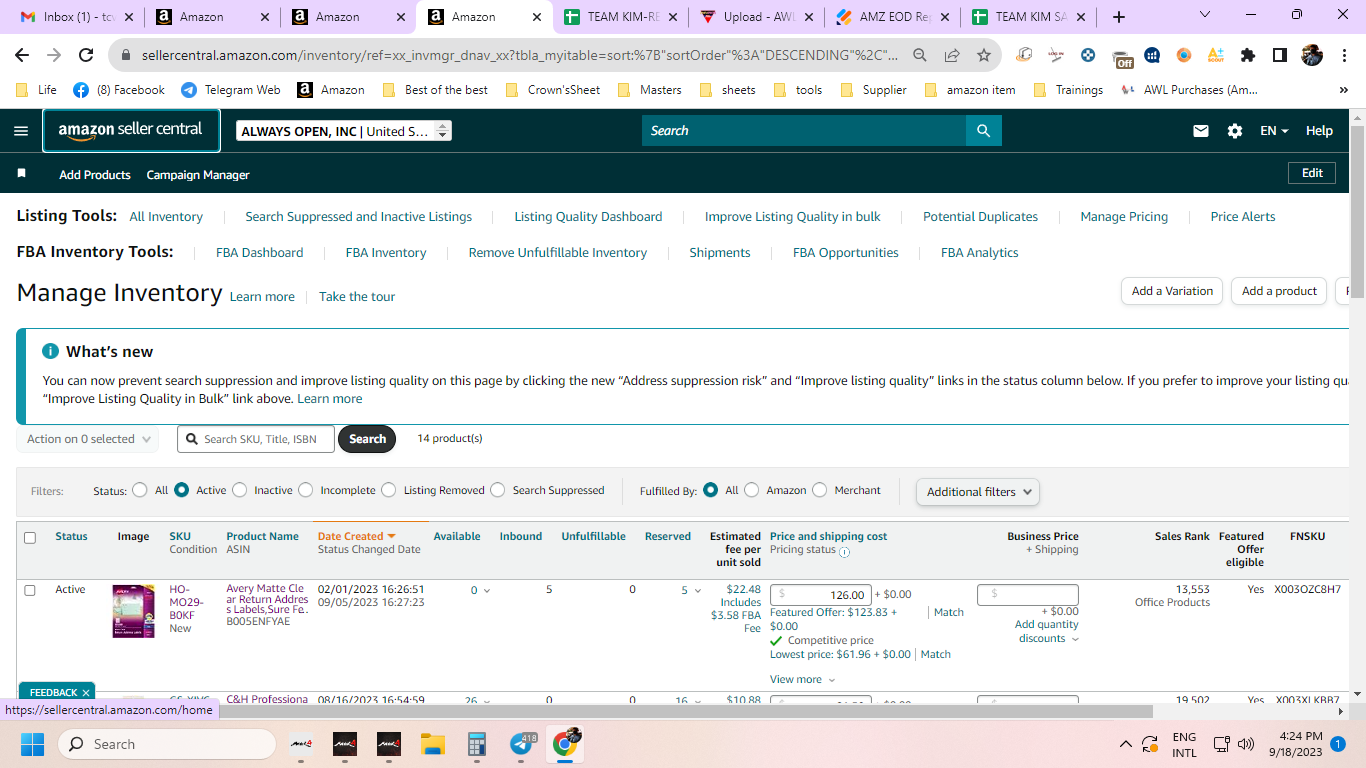This screenshot has height=768, width=1366.
Task: Select the Active status radio button
Action: (x=181, y=490)
